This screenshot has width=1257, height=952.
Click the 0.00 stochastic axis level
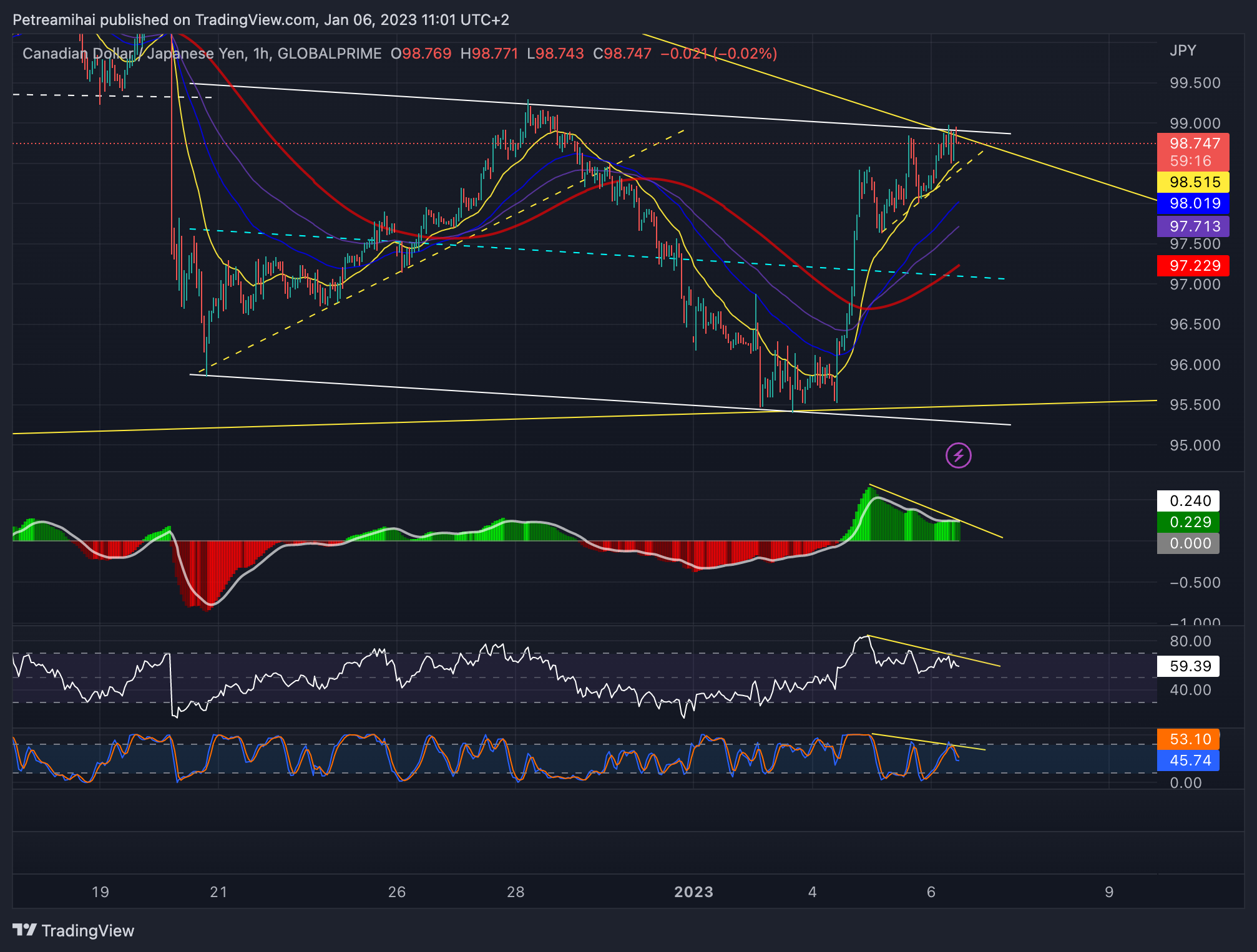(x=1185, y=783)
